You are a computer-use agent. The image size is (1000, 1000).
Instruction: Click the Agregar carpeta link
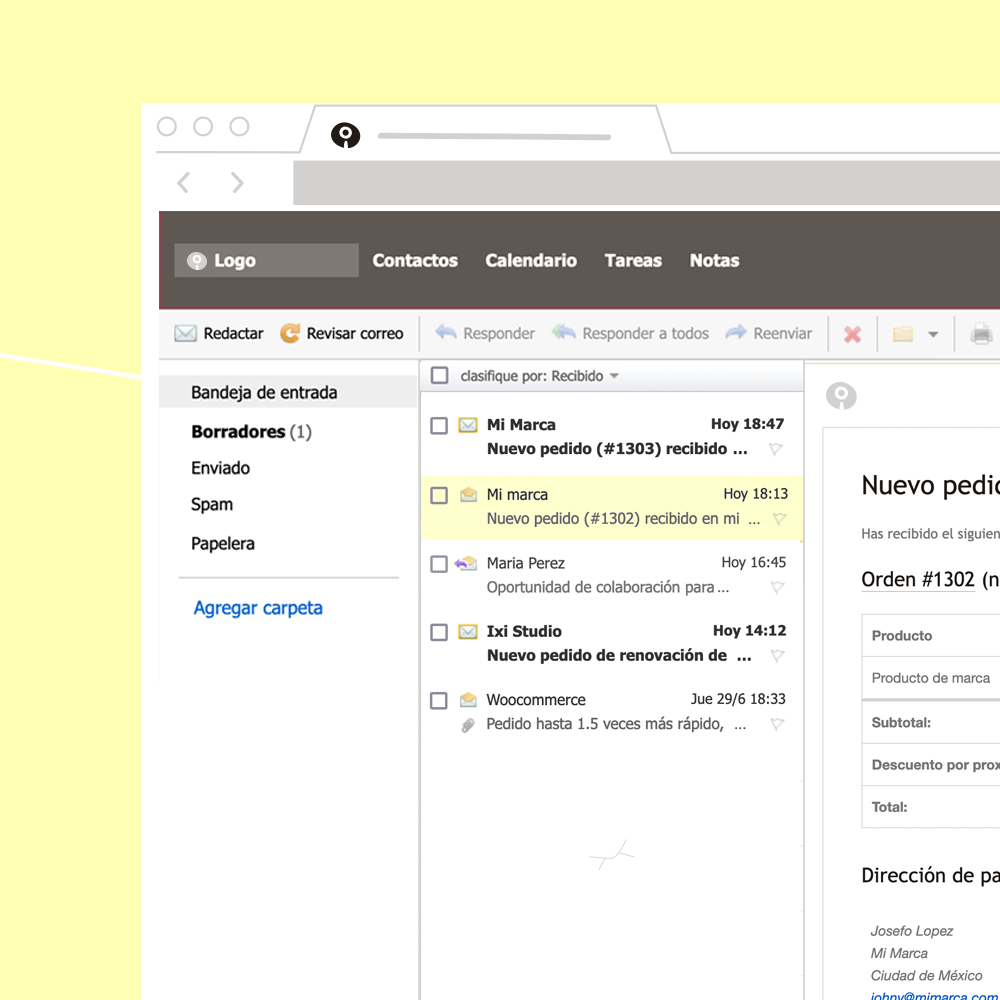click(258, 608)
